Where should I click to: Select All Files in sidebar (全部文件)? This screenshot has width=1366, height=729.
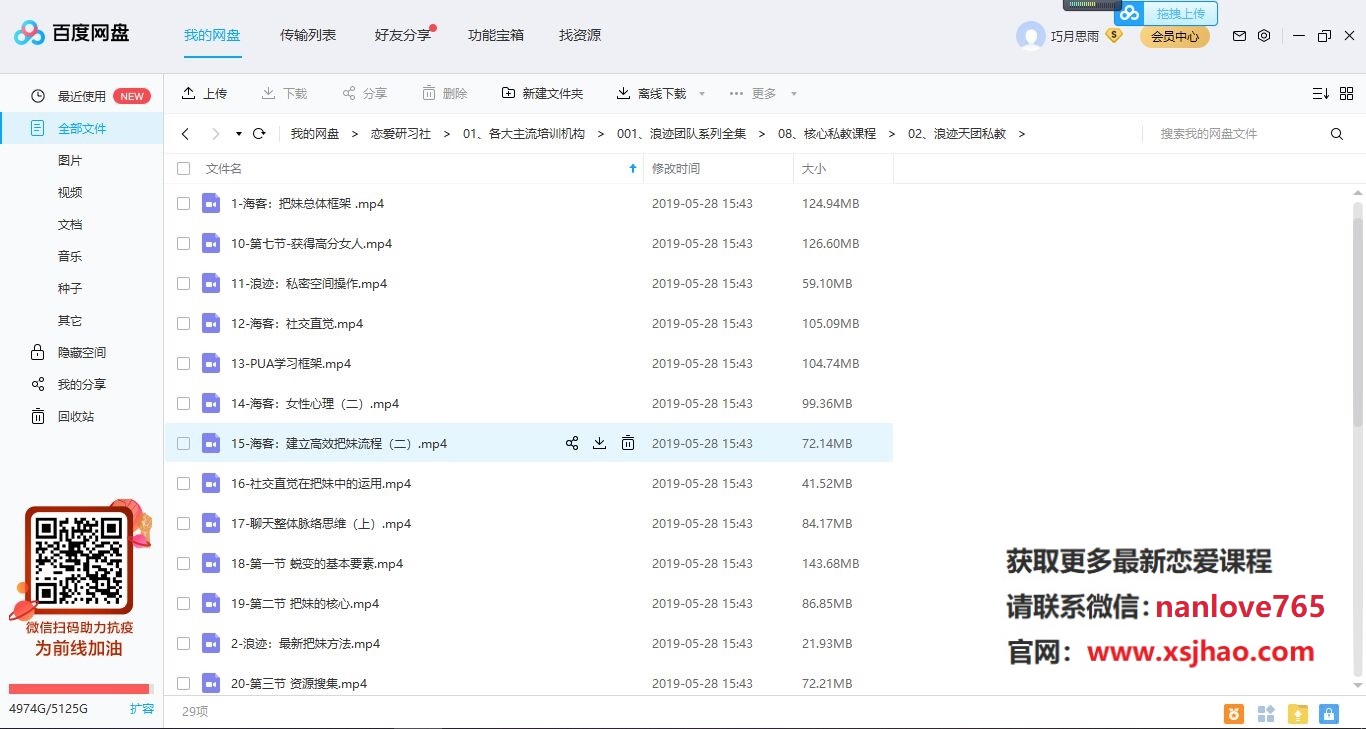click(x=82, y=128)
